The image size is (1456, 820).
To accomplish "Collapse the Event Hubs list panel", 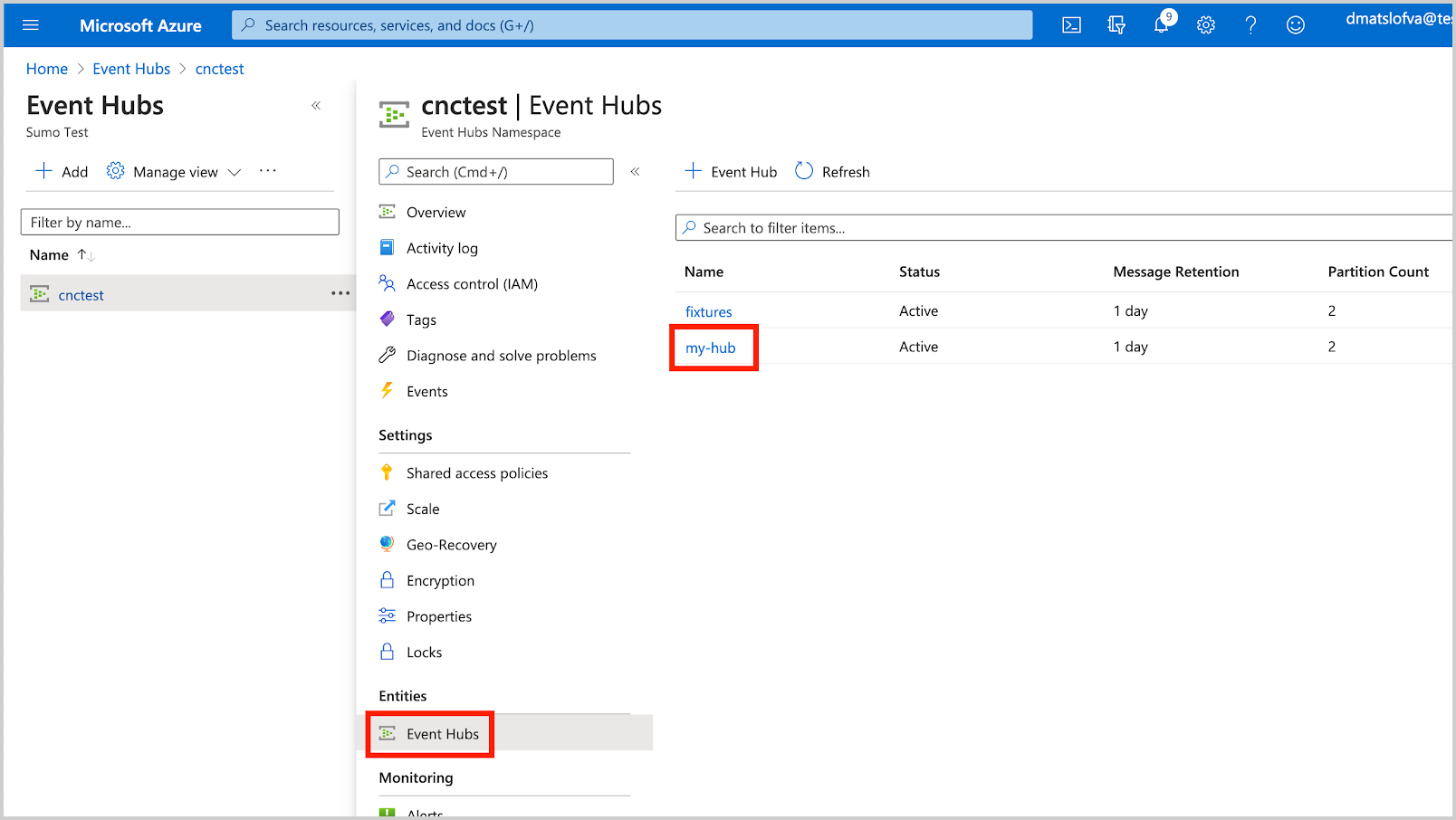I will (x=316, y=106).
